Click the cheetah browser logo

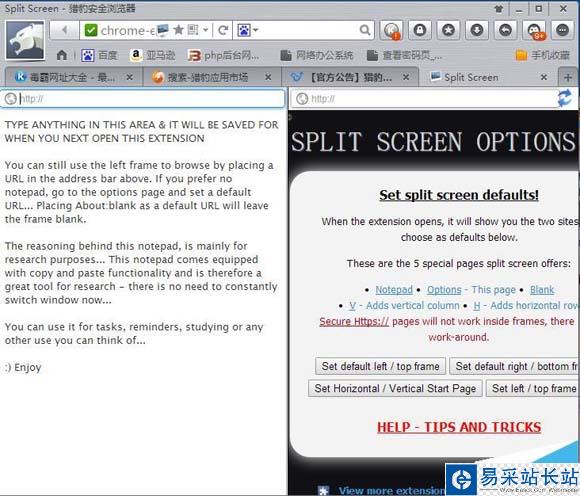click(25, 40)
